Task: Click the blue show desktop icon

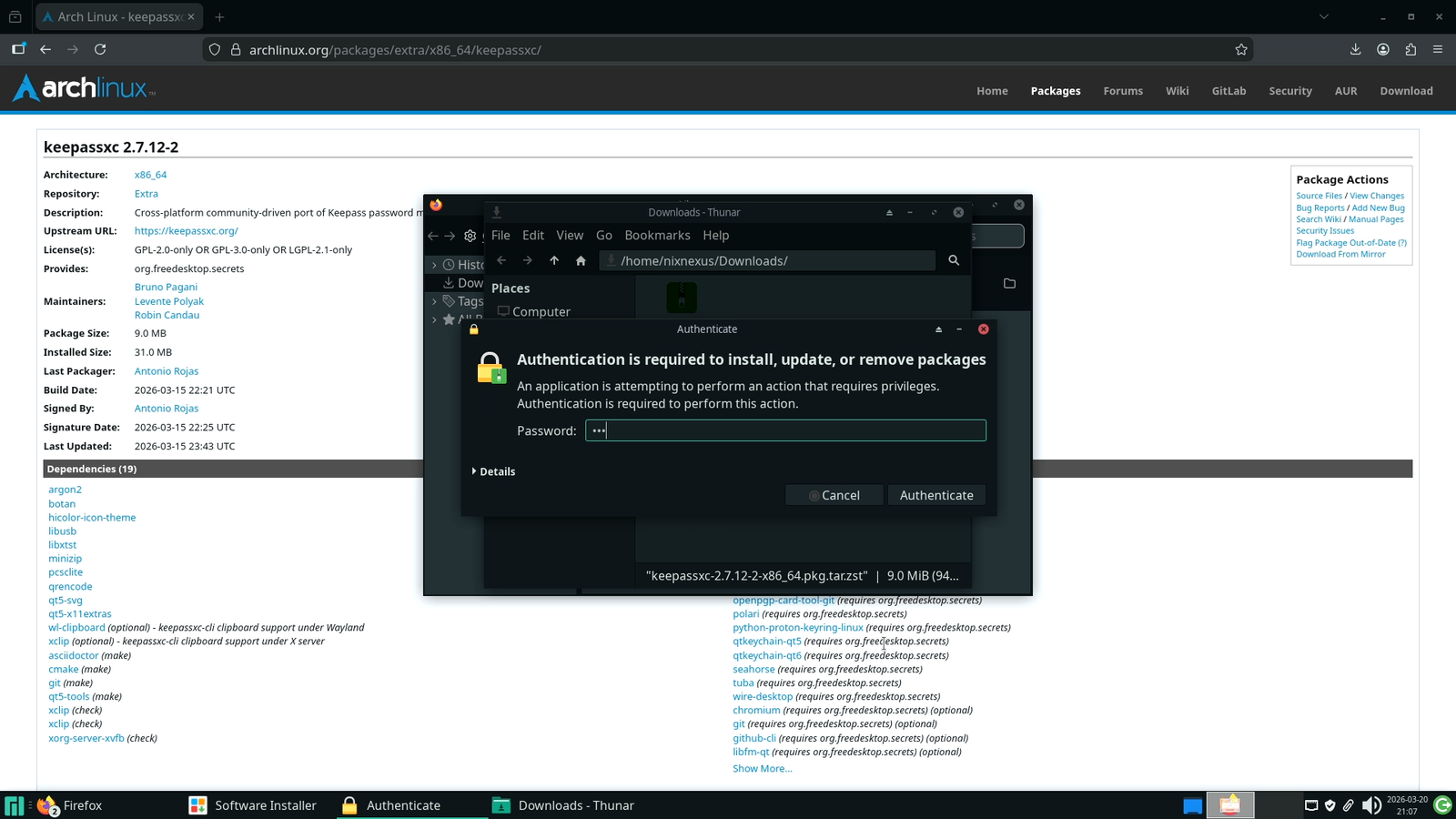Action: [x=1192, y=805]
